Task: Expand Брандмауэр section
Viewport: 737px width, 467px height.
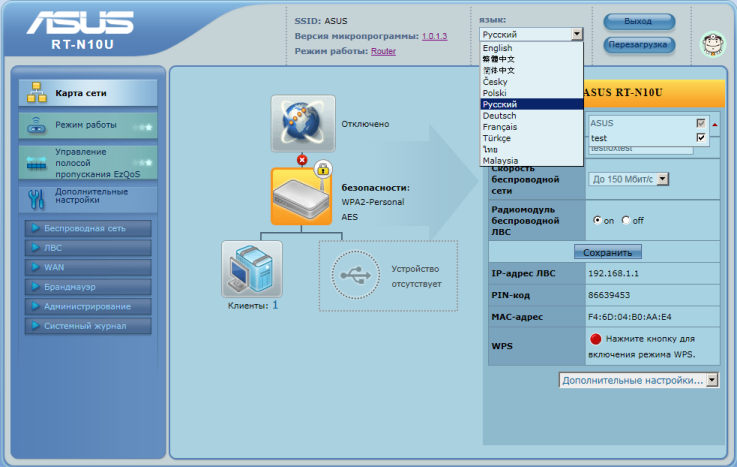Action: [88, 287]
